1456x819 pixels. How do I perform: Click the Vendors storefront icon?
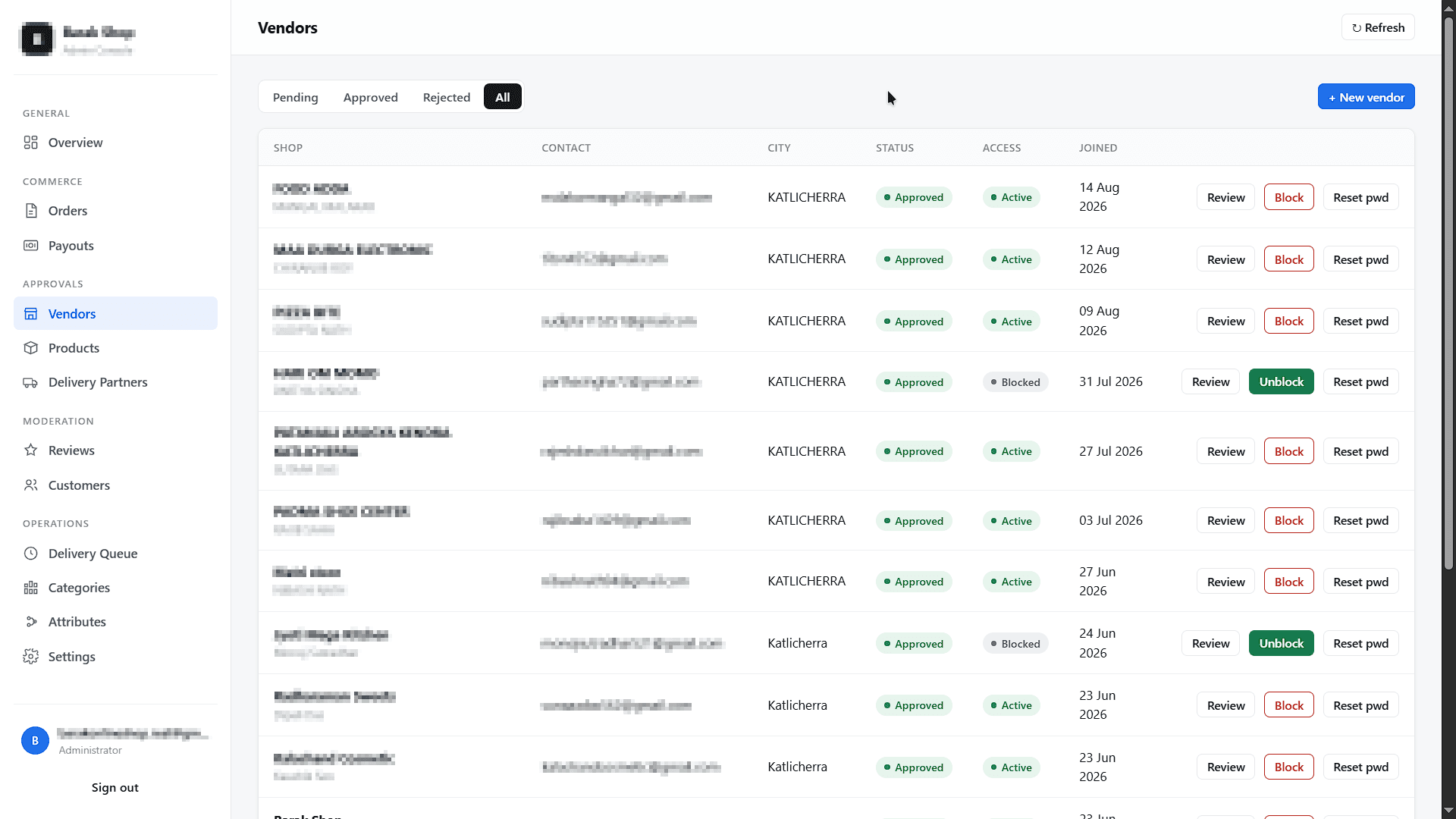coord(31,314)
